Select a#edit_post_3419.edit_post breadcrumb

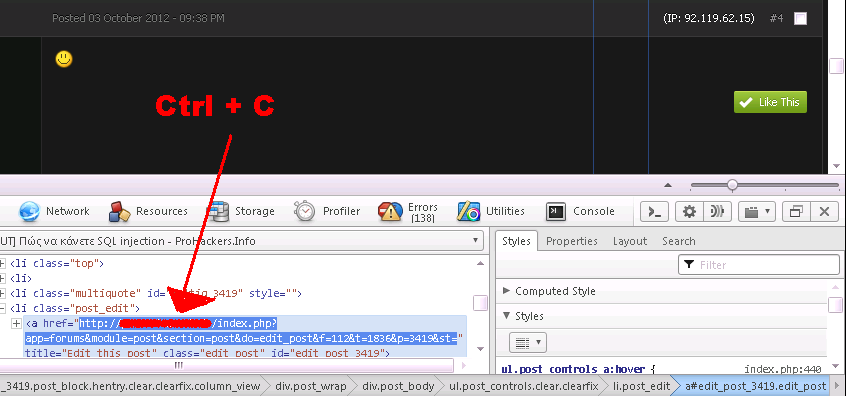click(755, 386)
